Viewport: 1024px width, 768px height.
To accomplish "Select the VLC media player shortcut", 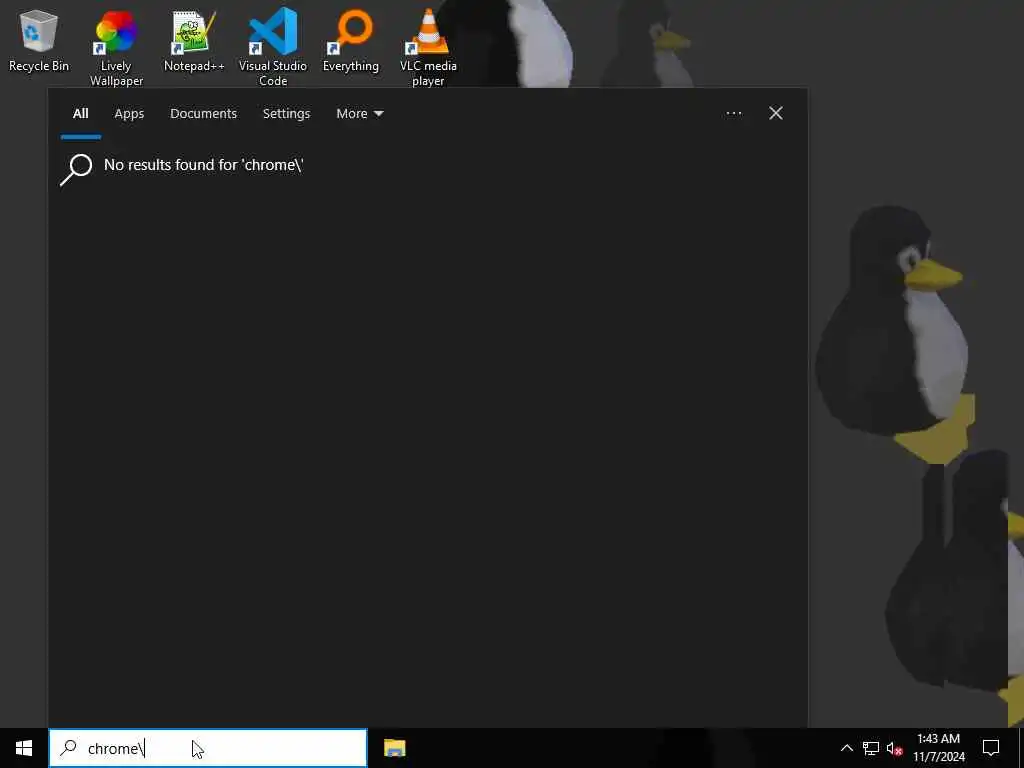I will (x=428, y=48).
